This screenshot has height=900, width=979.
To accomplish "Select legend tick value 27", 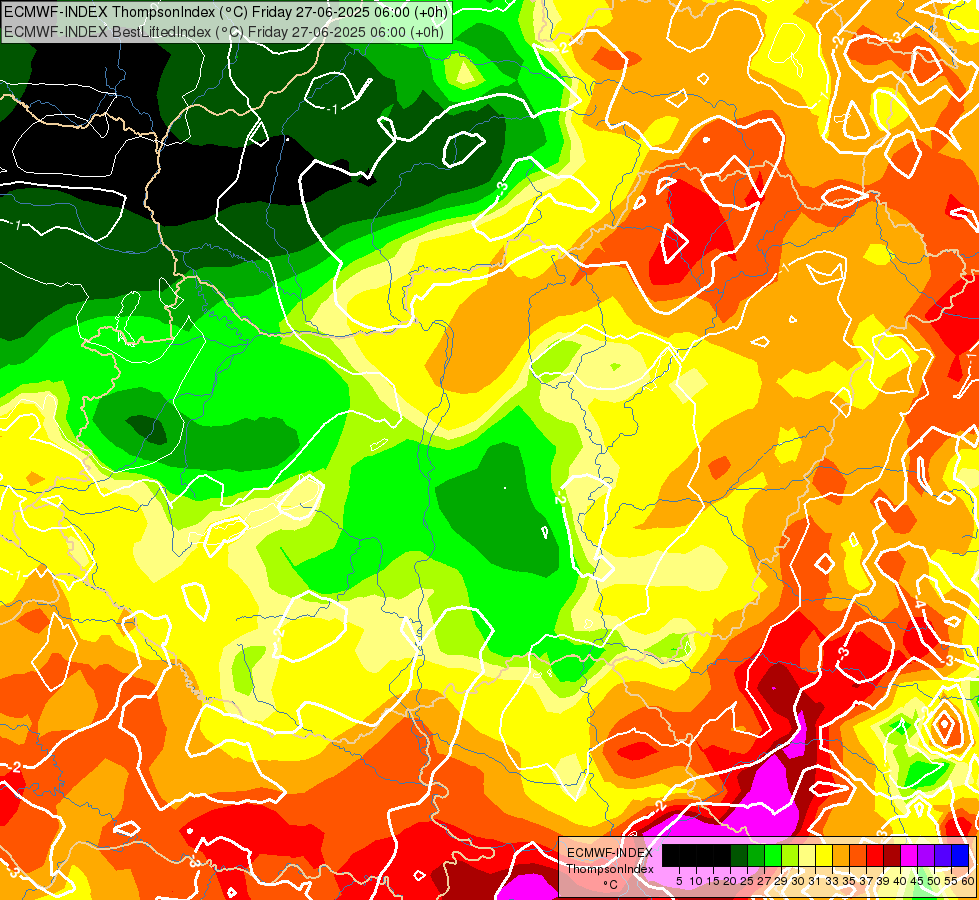I will point(764,881).
